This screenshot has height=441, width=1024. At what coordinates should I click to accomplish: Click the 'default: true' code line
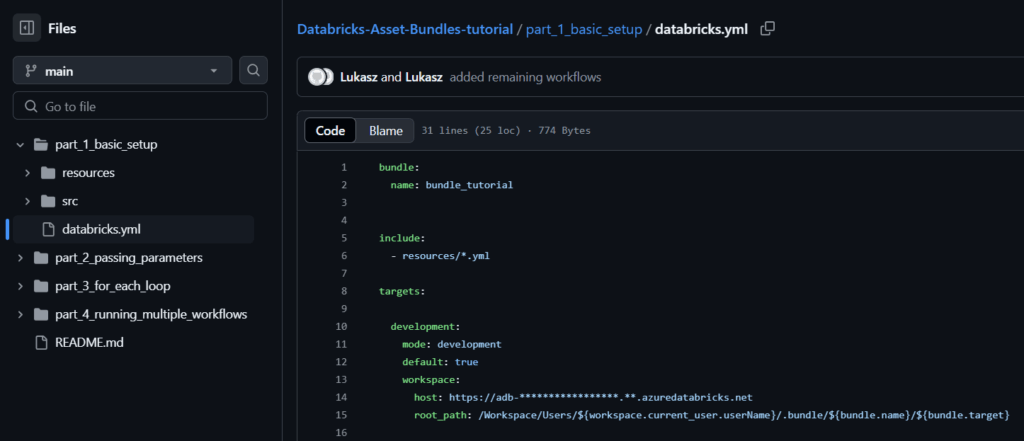pos(441,361)
